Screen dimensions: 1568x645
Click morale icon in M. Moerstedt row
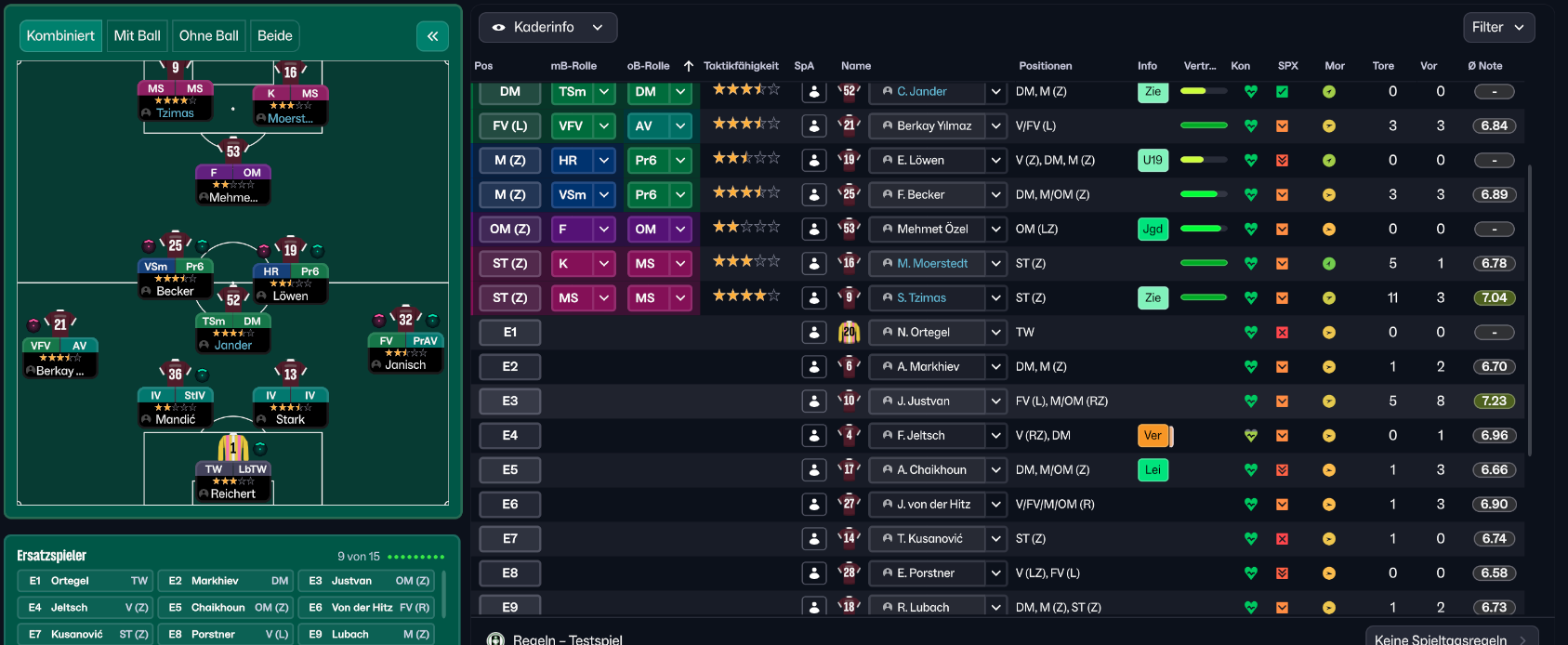(x=1329, y=264)
